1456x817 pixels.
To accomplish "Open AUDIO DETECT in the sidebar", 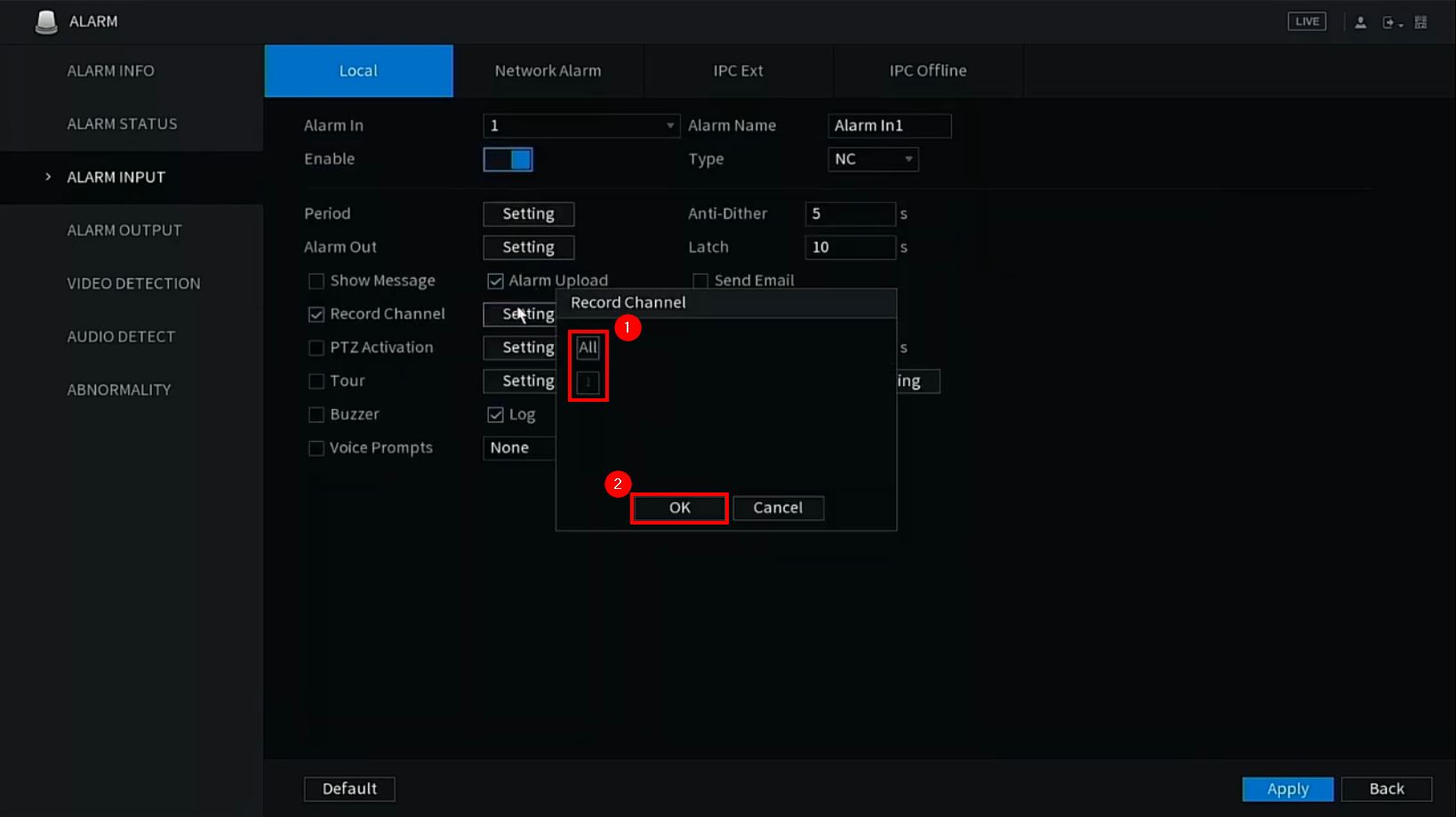I will [x=121, y=337].
